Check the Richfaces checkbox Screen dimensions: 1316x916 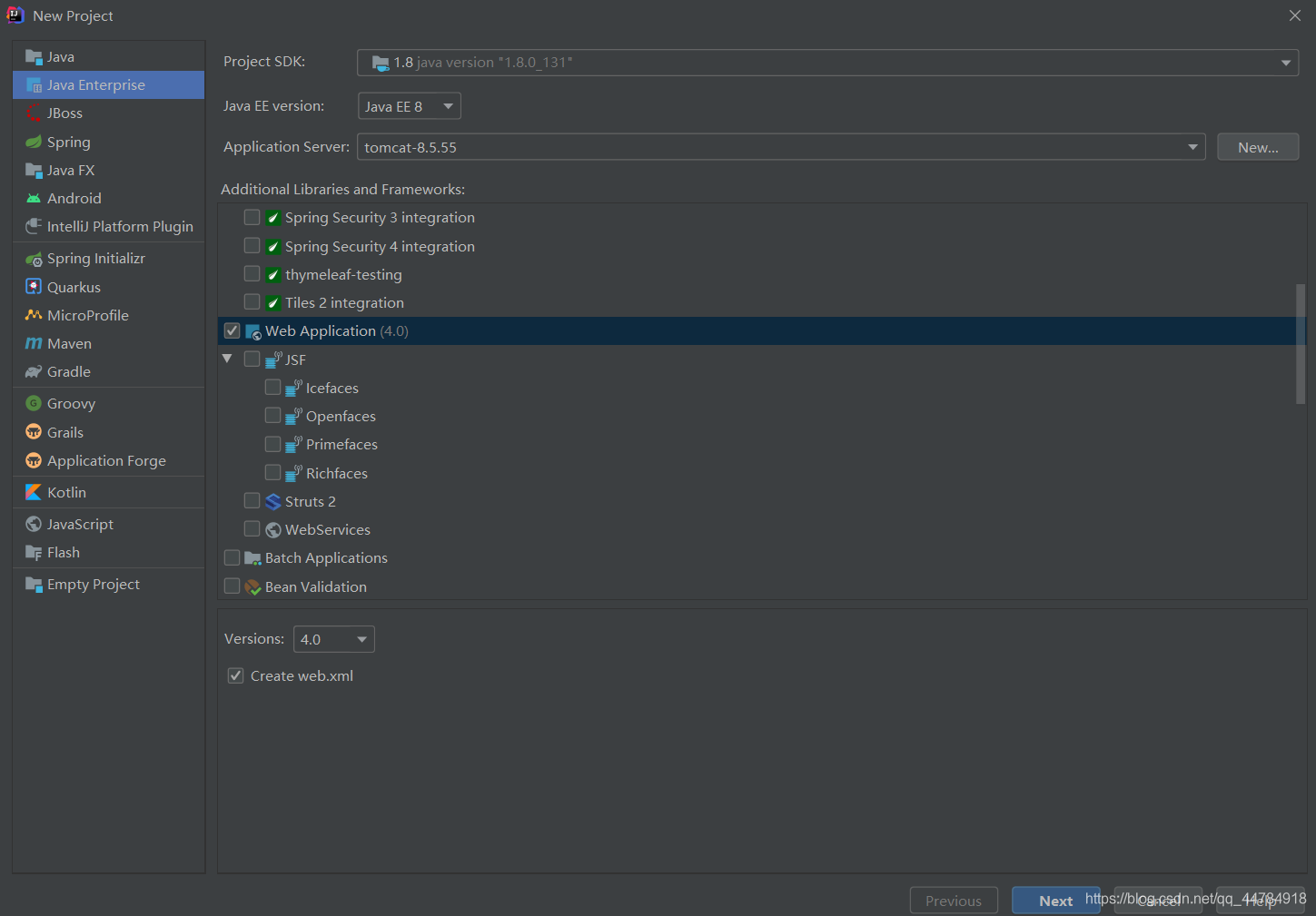coord(272,473)
